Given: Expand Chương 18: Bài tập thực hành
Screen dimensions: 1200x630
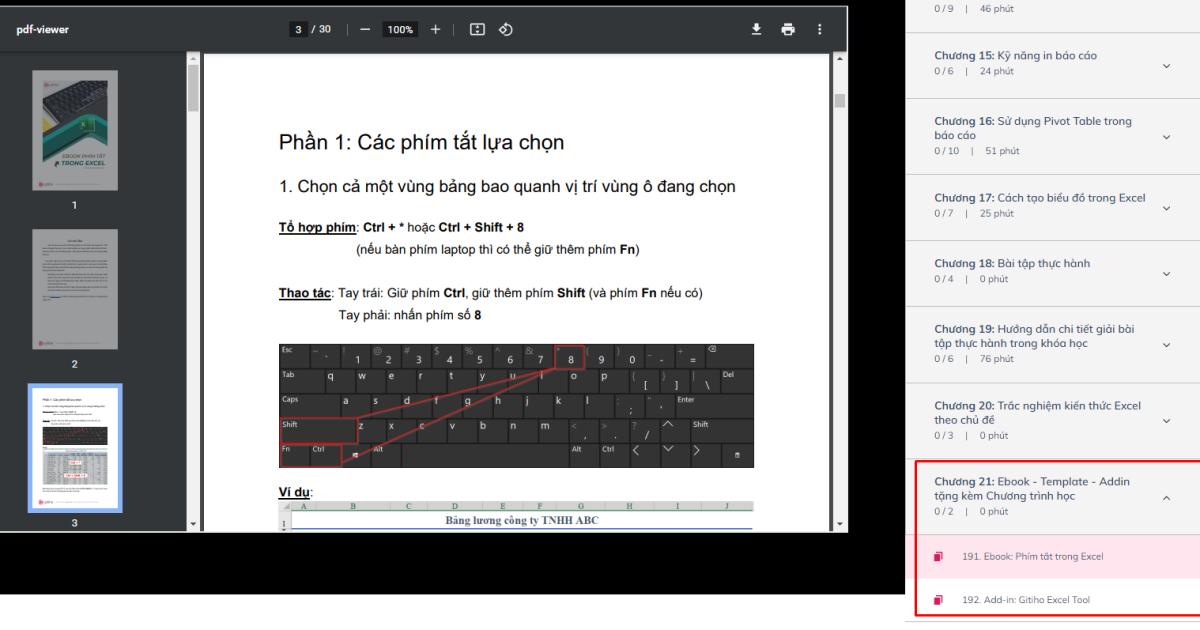Looking at the screenshot, I should 1164,272.
